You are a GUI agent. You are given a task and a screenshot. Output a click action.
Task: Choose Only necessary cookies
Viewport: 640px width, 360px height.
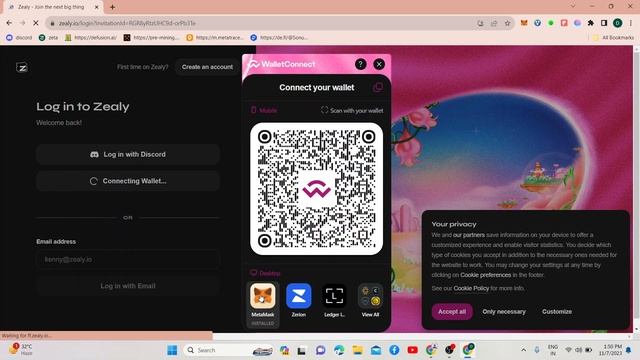tap(504, 311)
